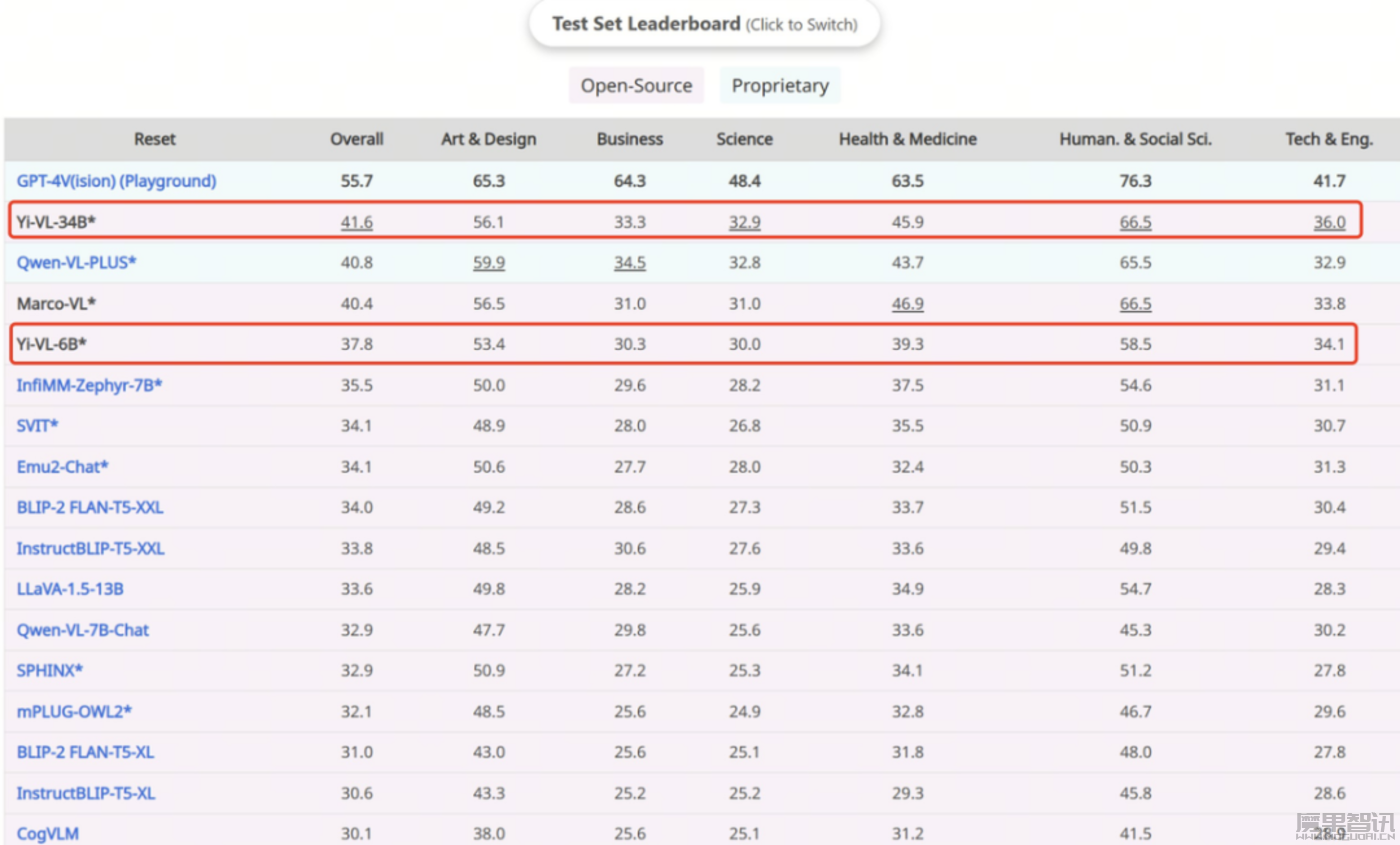Click CogVLM Art & Design score 38.0
Screen dimensions: 1400x845
pyautogui.click(x=489, y=834)
